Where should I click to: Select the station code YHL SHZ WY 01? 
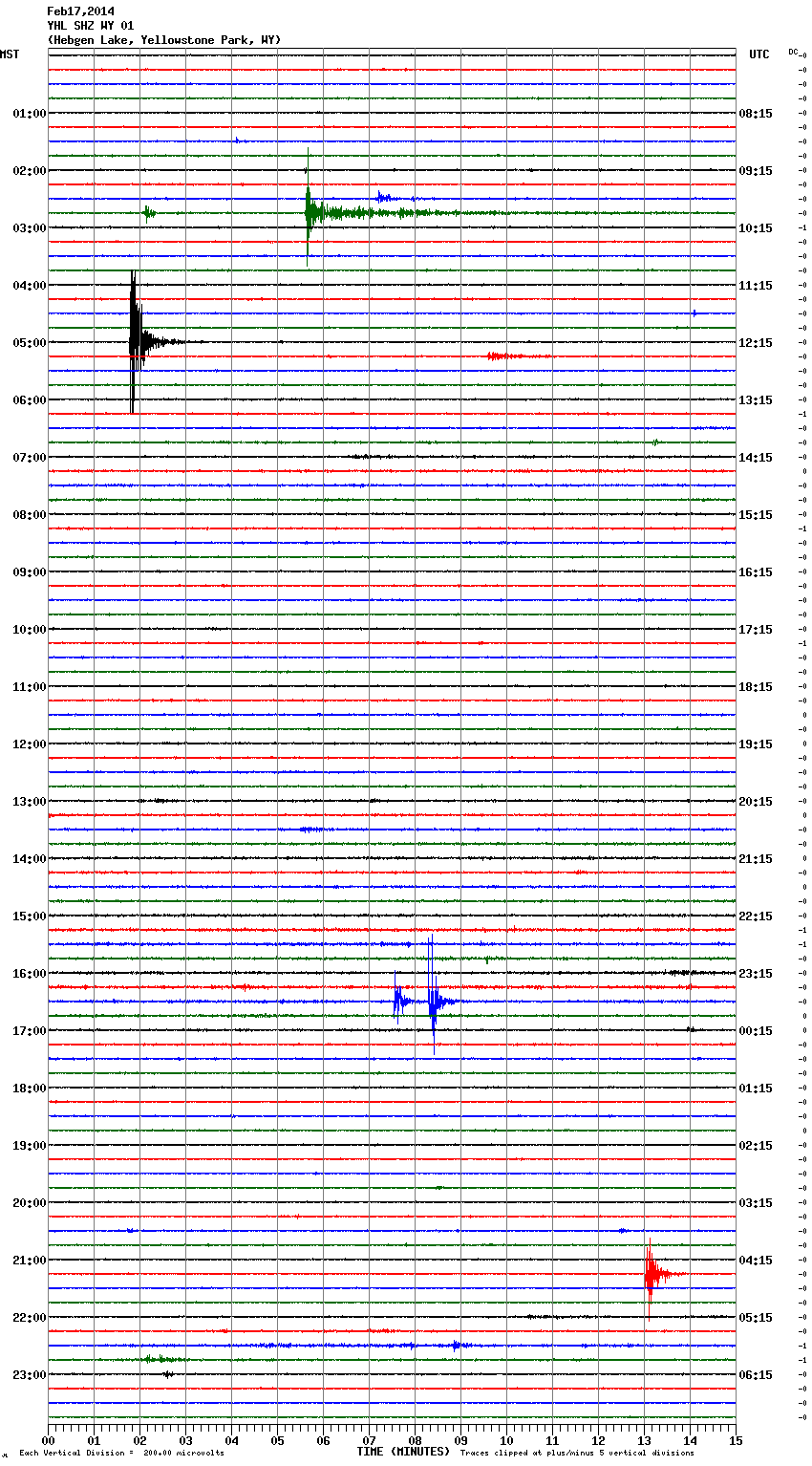[91, 26]
